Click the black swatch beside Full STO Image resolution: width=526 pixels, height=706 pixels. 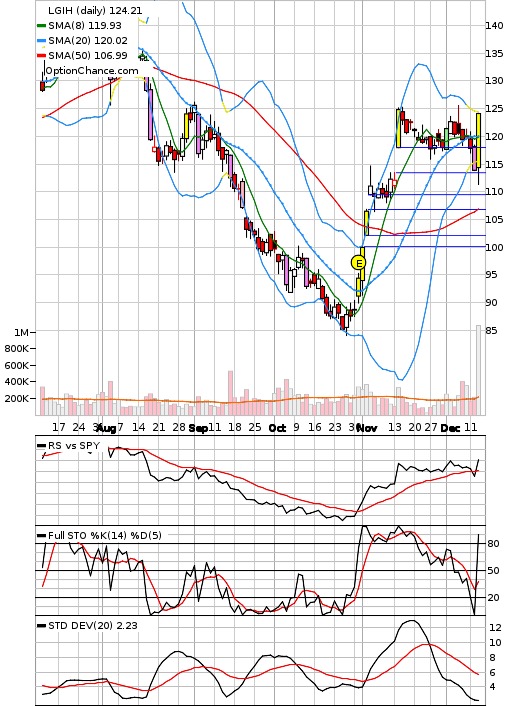point(41,536)
